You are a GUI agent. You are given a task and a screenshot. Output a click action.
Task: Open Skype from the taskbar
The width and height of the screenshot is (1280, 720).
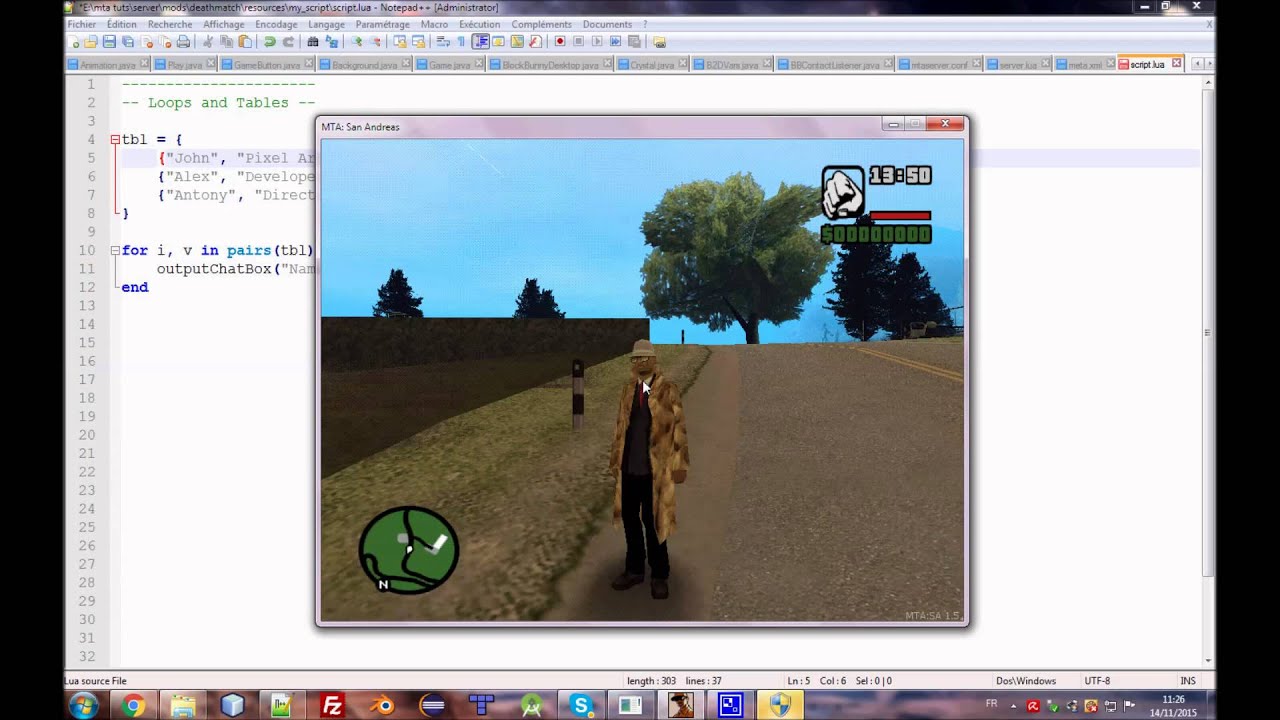(581, 706)
